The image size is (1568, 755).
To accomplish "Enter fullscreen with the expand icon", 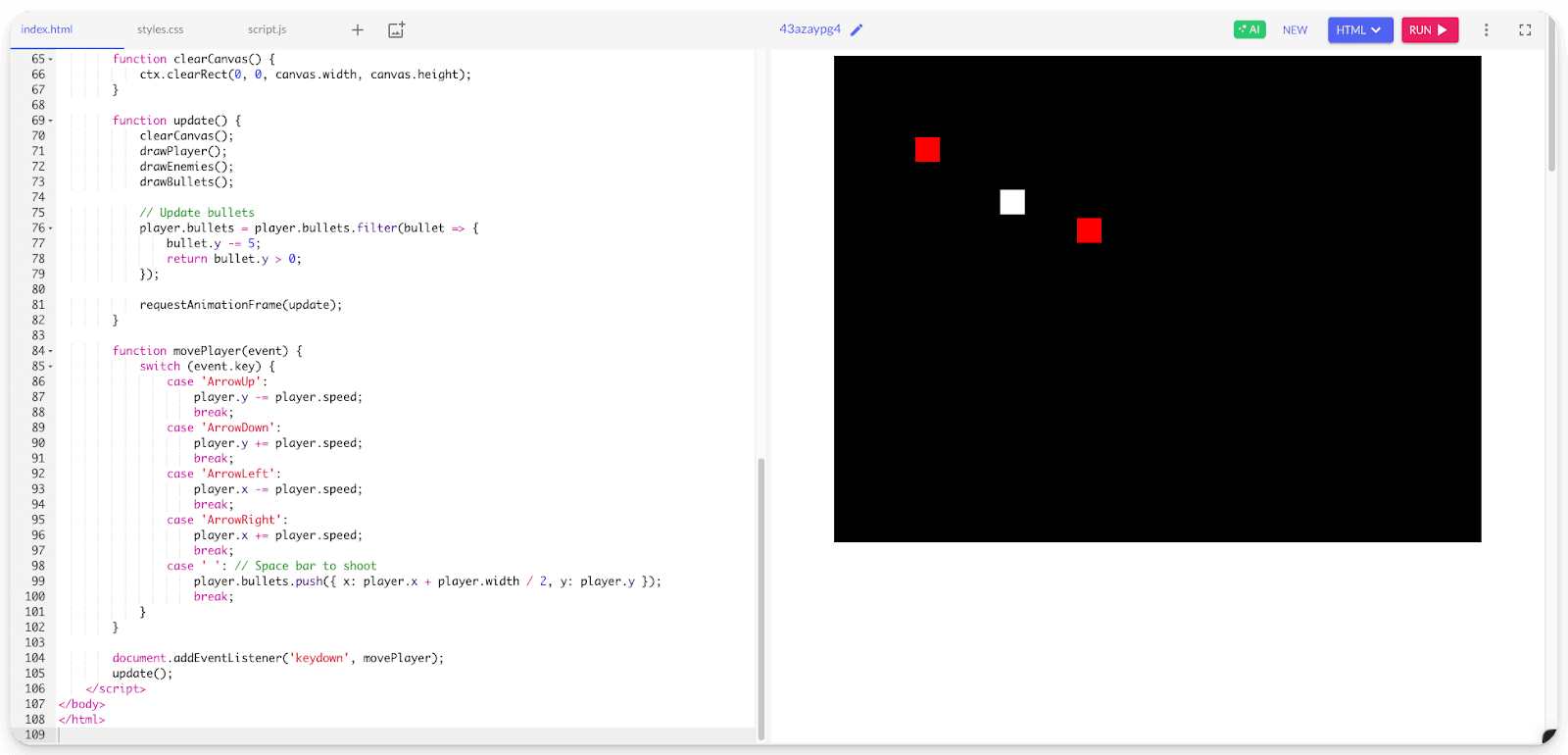I will click(1525, 30).
